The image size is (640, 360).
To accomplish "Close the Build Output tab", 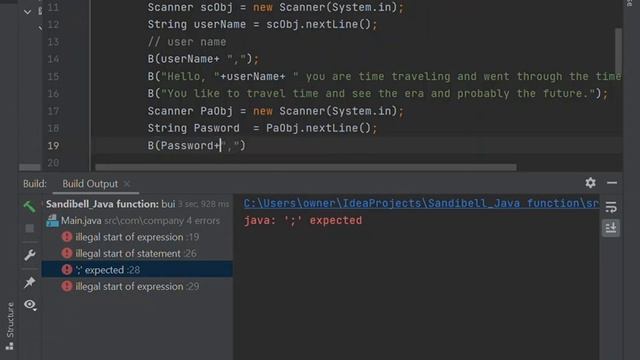I will (x=127, y=184).
